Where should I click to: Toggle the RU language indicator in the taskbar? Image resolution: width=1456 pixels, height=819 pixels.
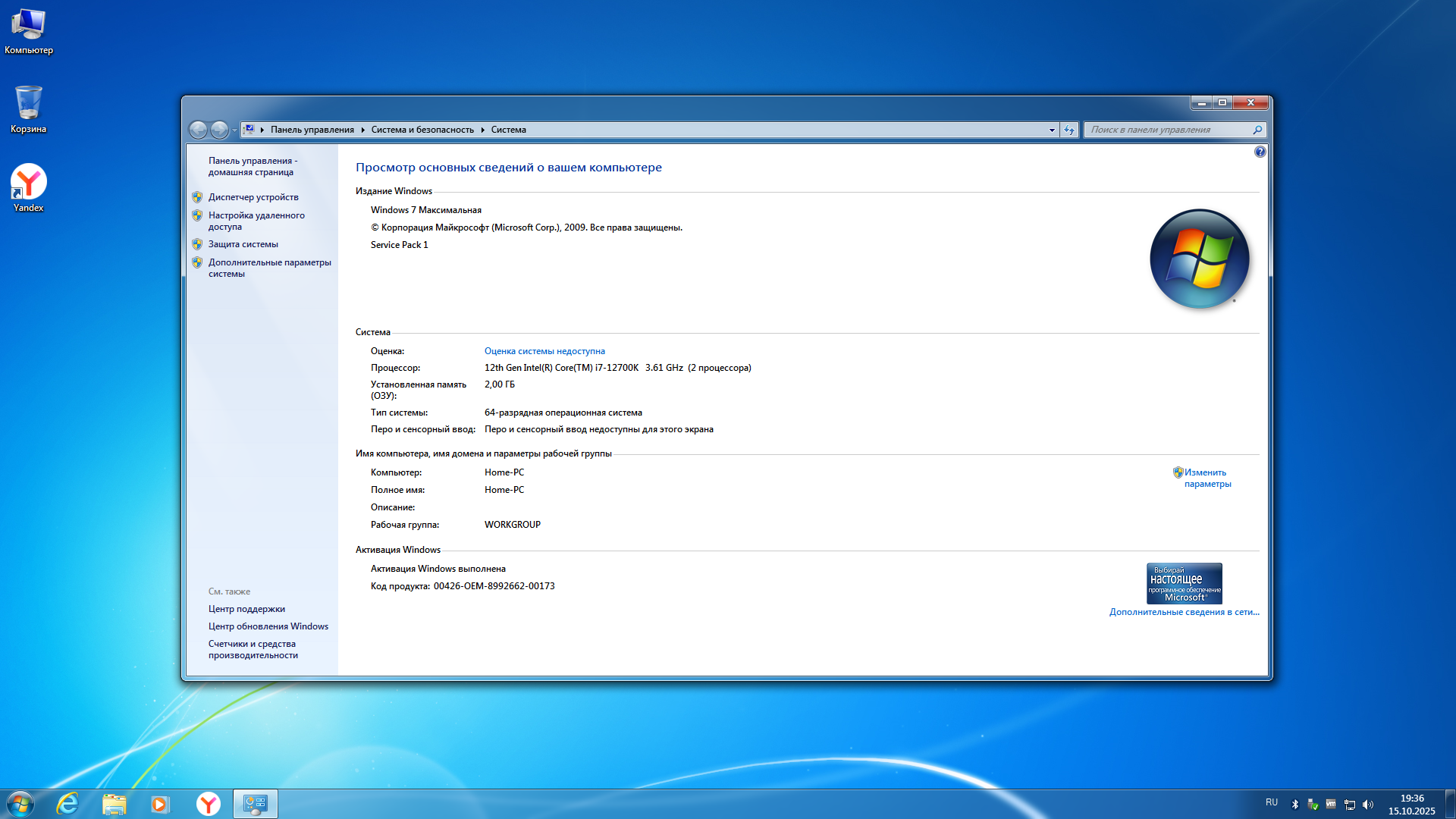[x=1272, y=802]
